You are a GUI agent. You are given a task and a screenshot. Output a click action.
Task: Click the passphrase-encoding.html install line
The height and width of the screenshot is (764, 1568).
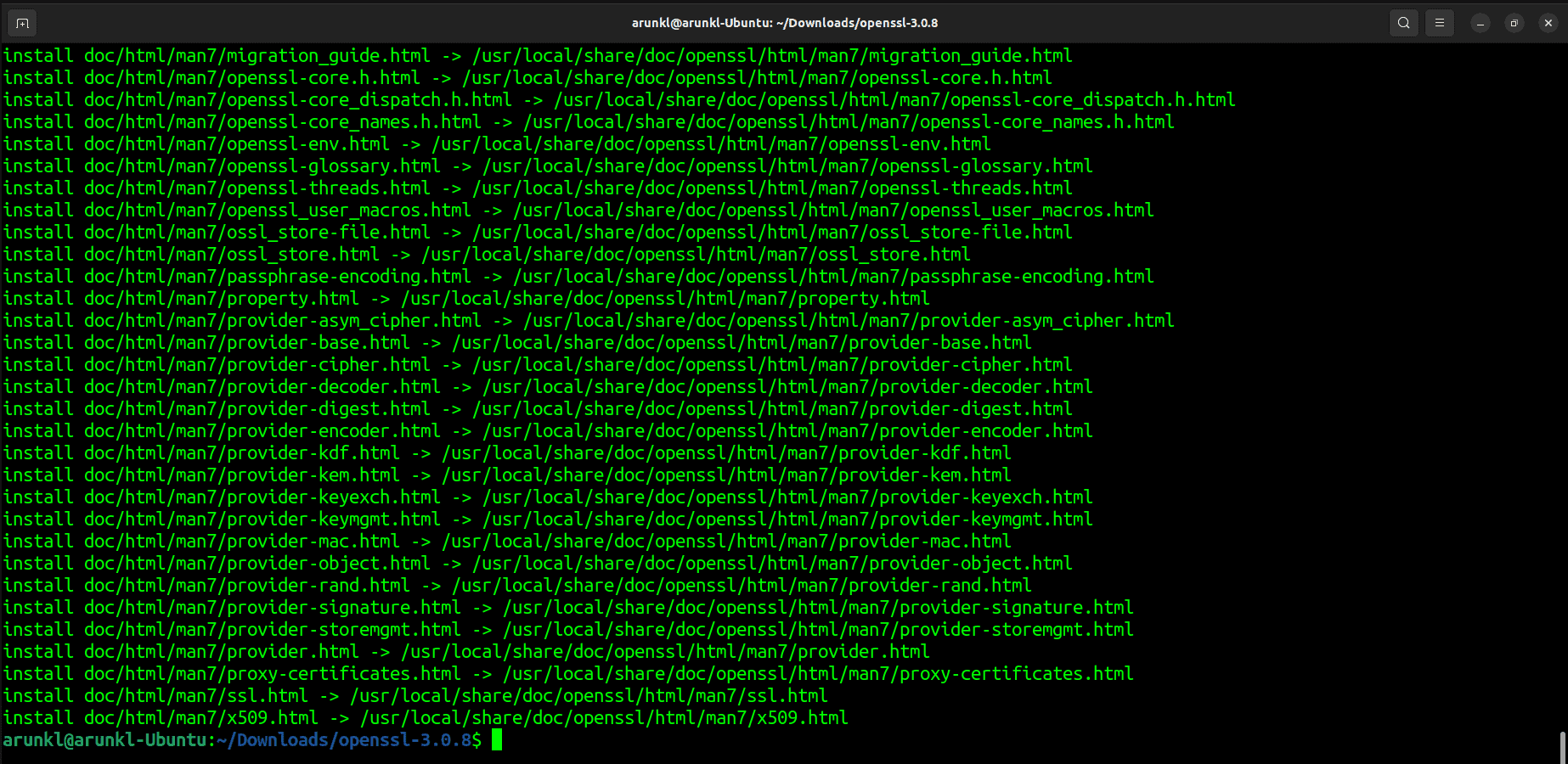(x=578, y=277)
